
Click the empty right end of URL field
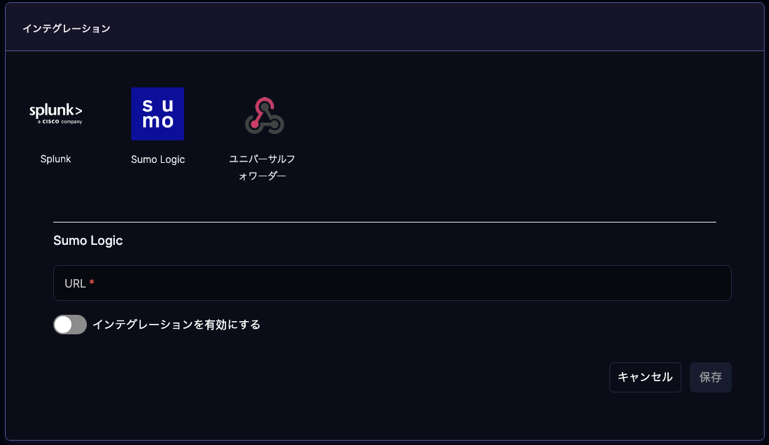click(x=687, y=283)
